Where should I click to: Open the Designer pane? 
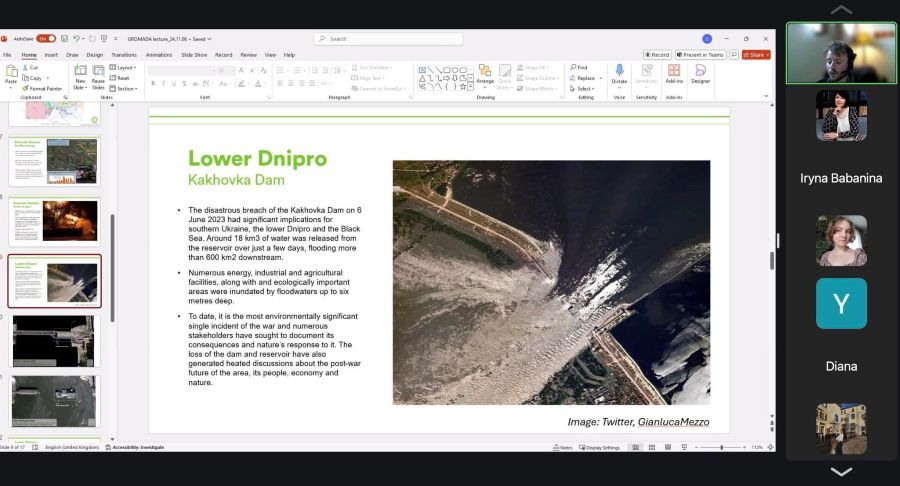point(700,73)
